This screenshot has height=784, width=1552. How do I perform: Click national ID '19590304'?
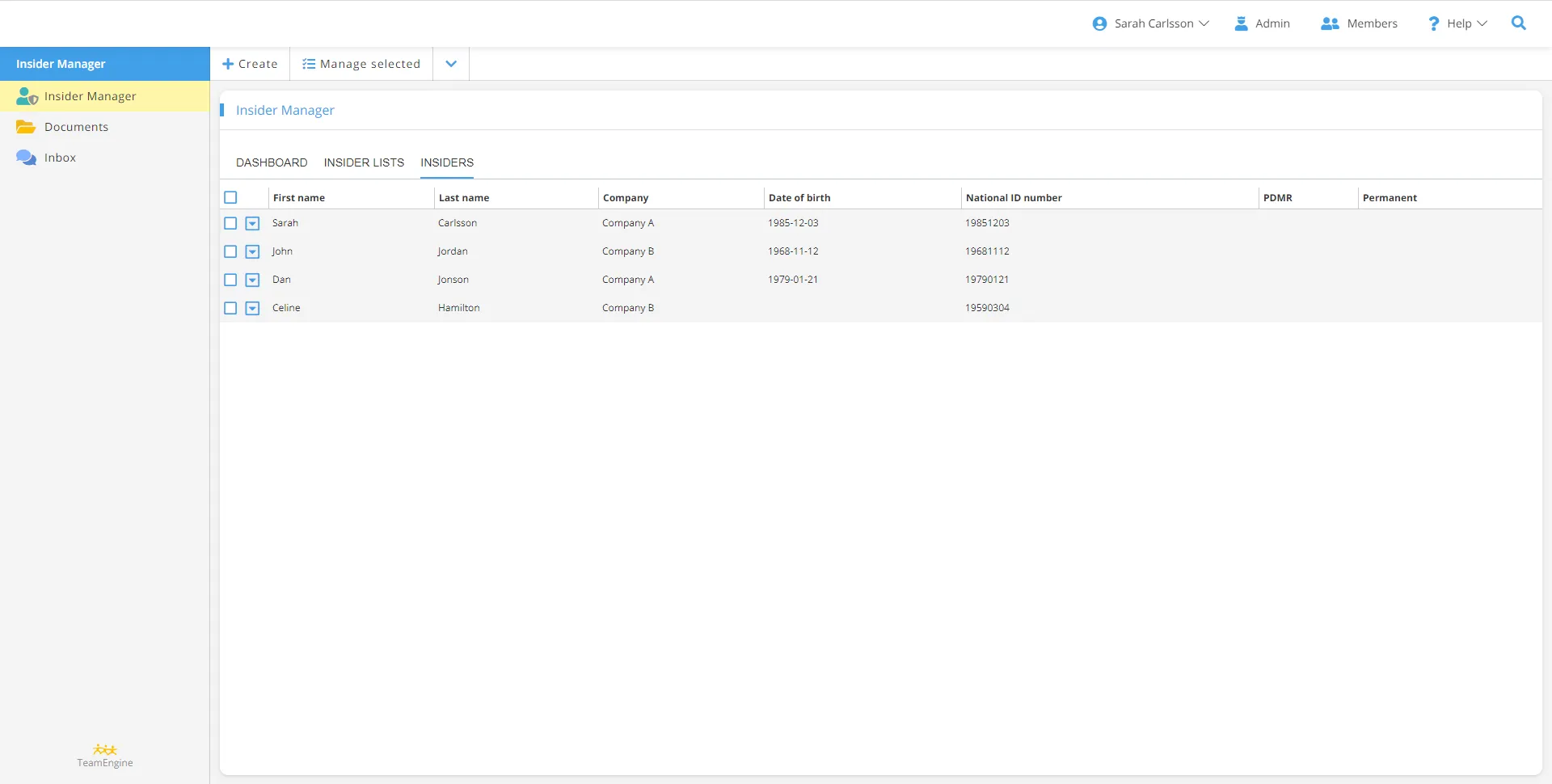pos(987,308)
